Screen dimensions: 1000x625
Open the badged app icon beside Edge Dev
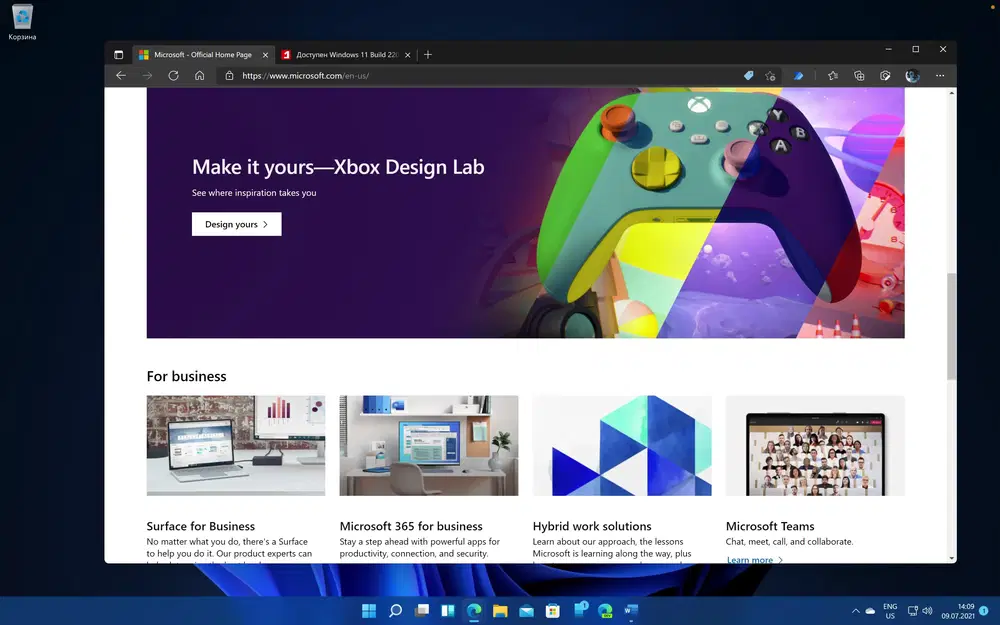click(580, 610)
